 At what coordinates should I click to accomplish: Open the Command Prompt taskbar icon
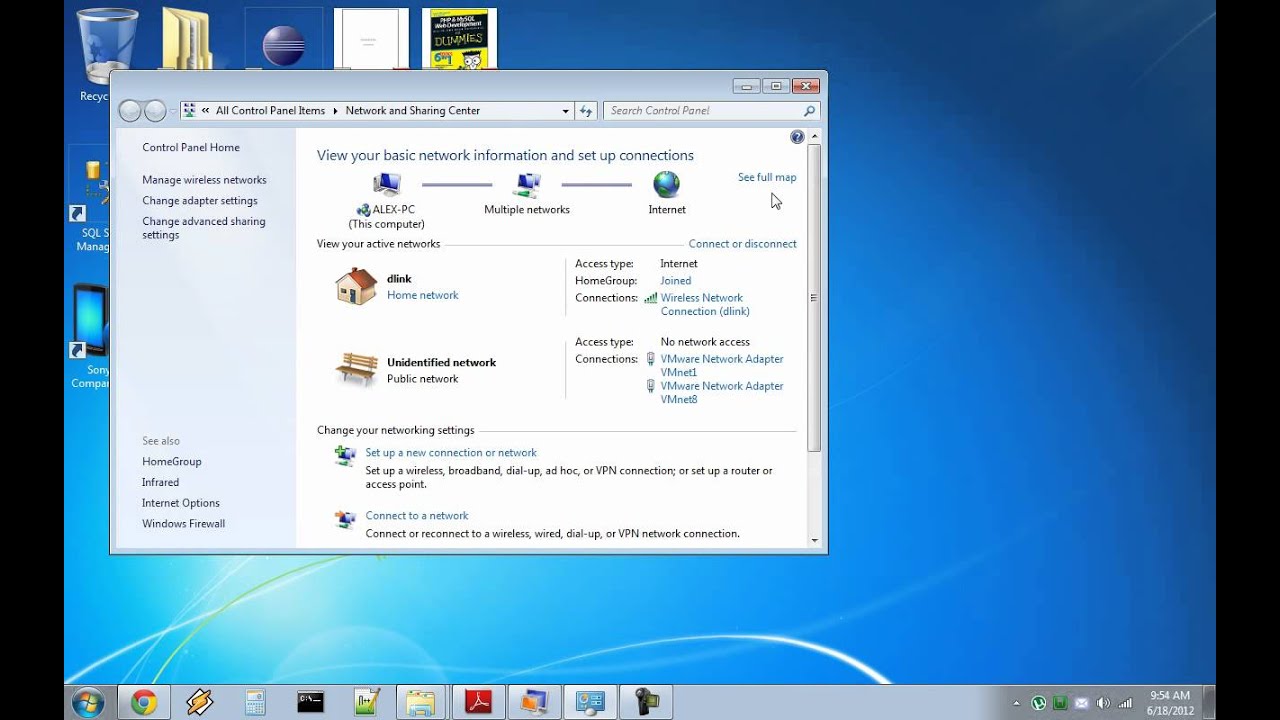pos(311,703)
